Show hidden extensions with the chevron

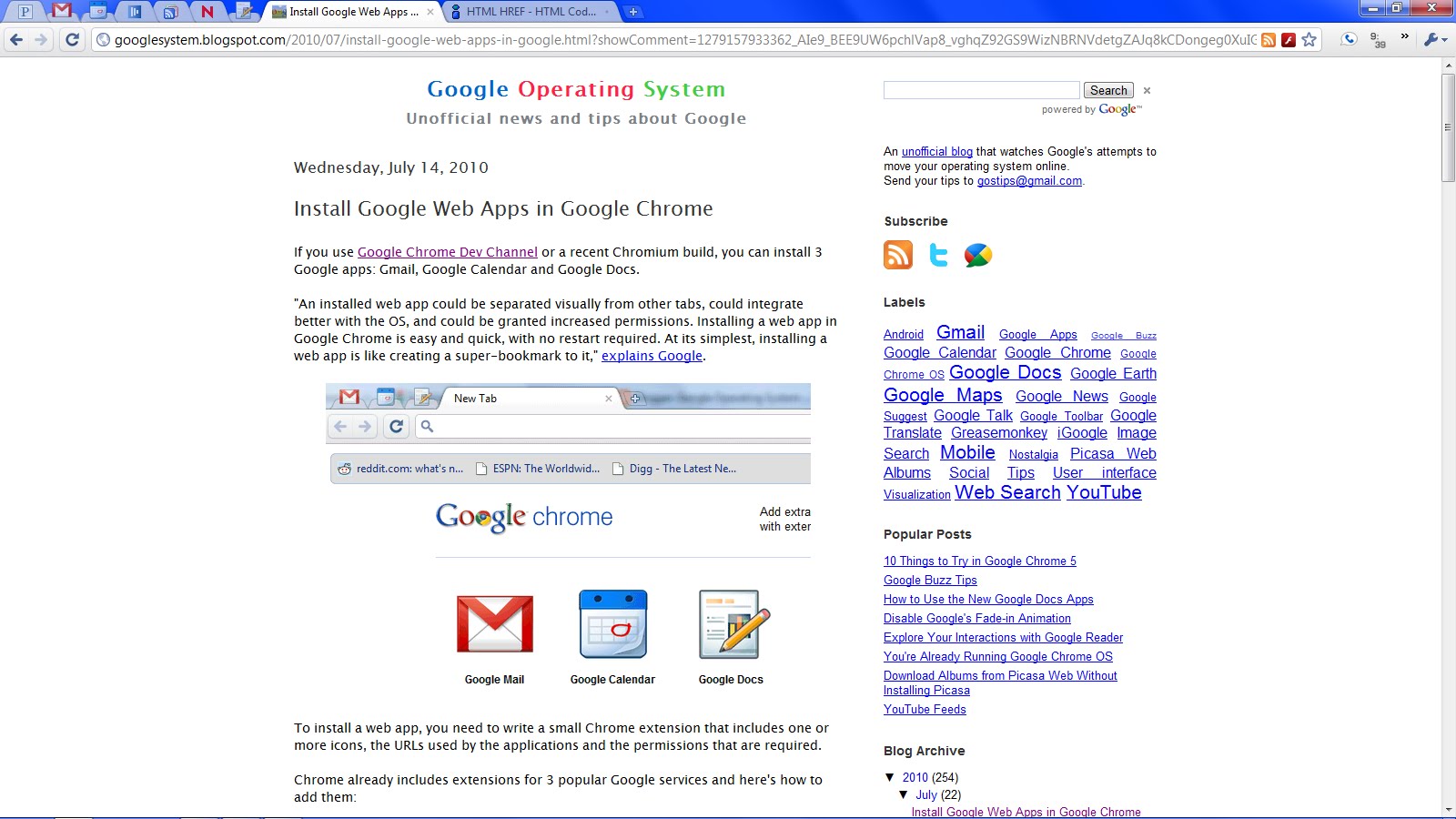pos(1404,37)
